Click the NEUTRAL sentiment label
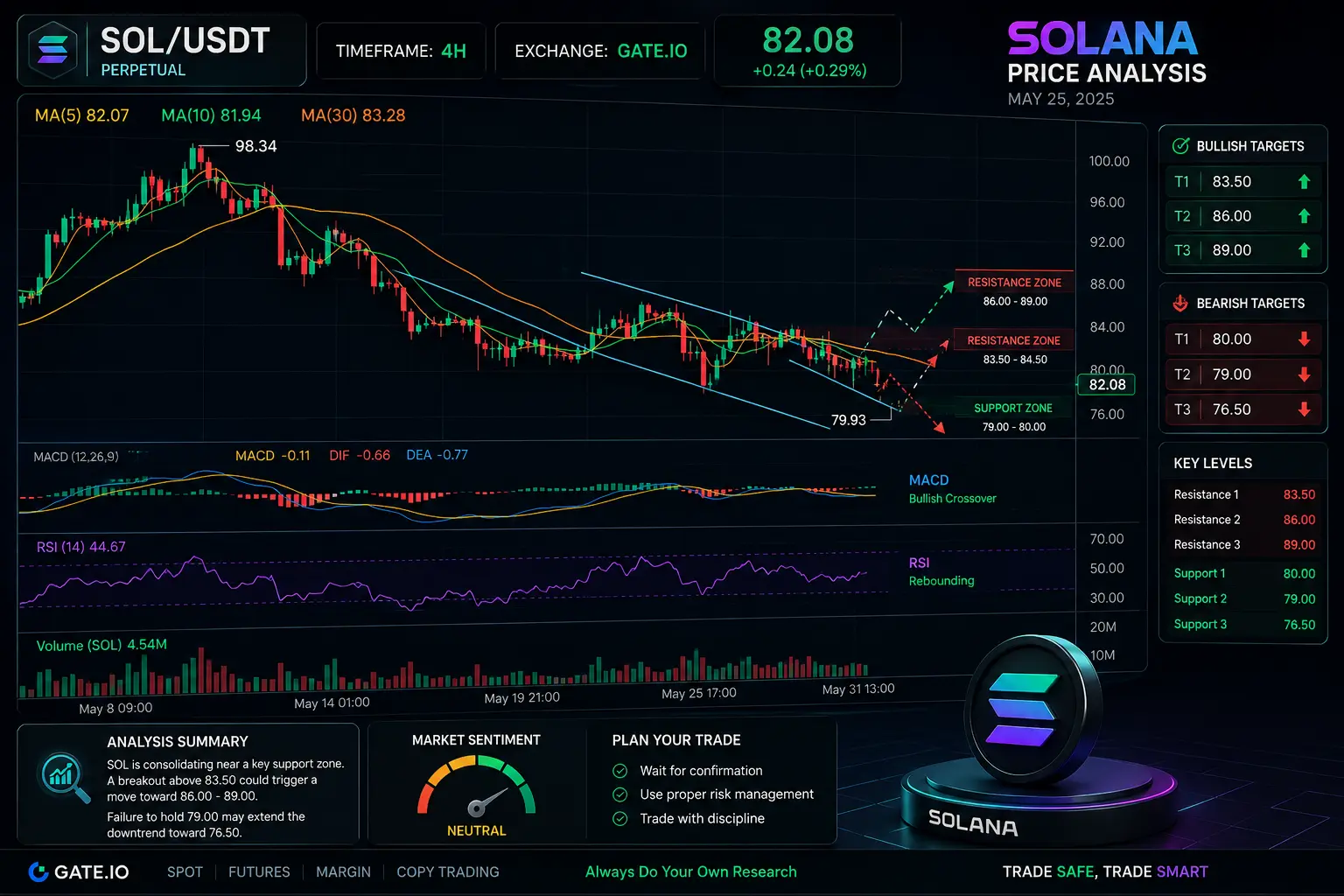1344x896 pixels. (476, 831)
